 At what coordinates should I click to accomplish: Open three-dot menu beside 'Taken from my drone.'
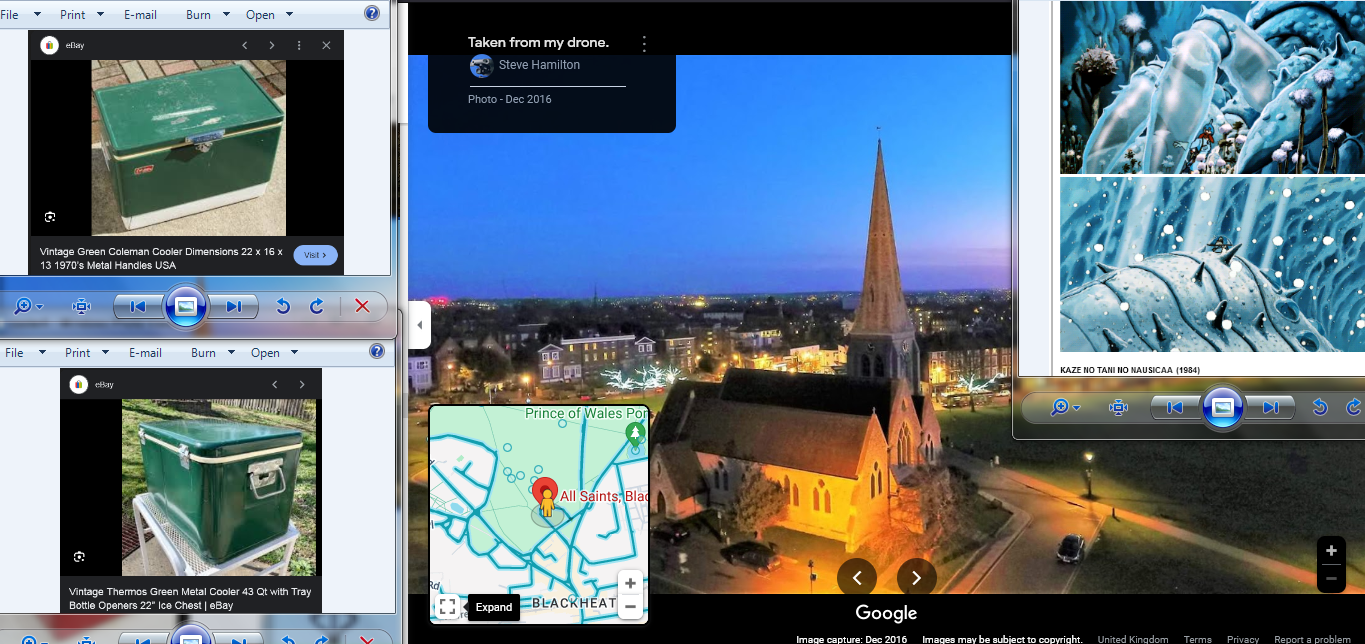[644, 43]
